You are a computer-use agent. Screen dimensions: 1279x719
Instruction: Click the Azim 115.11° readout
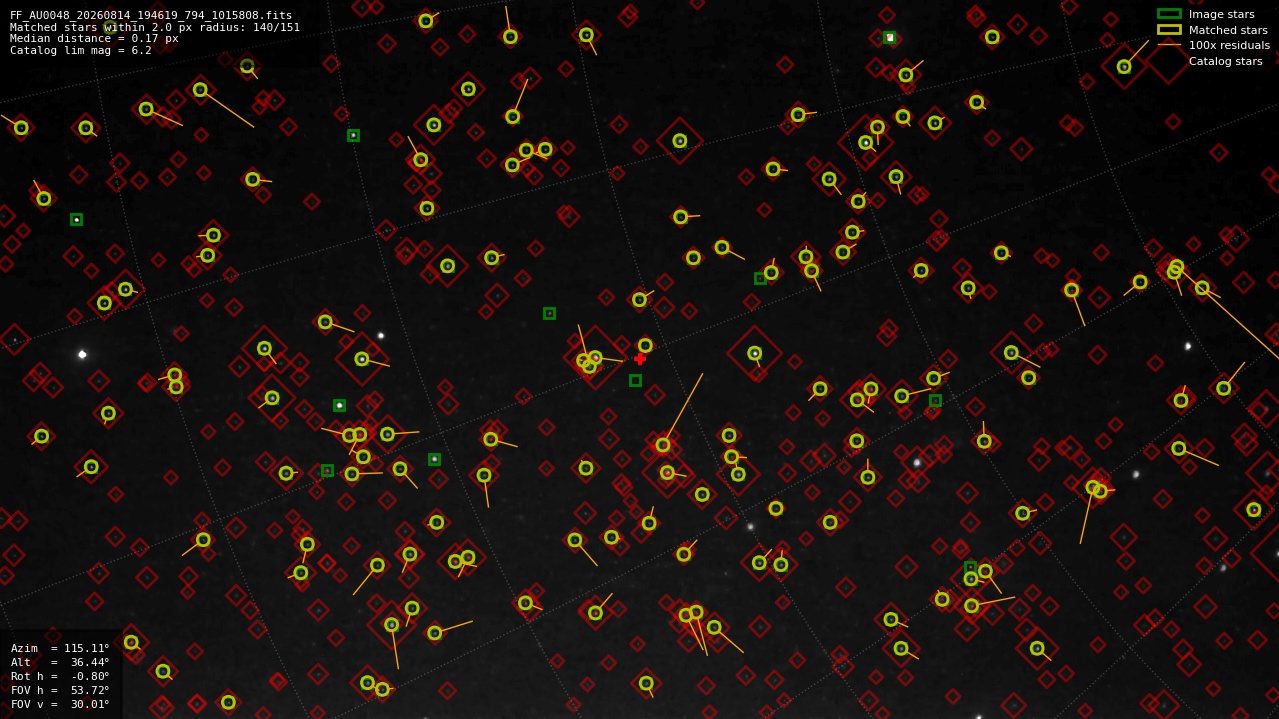pyautogui.click(x=60, y=648)
